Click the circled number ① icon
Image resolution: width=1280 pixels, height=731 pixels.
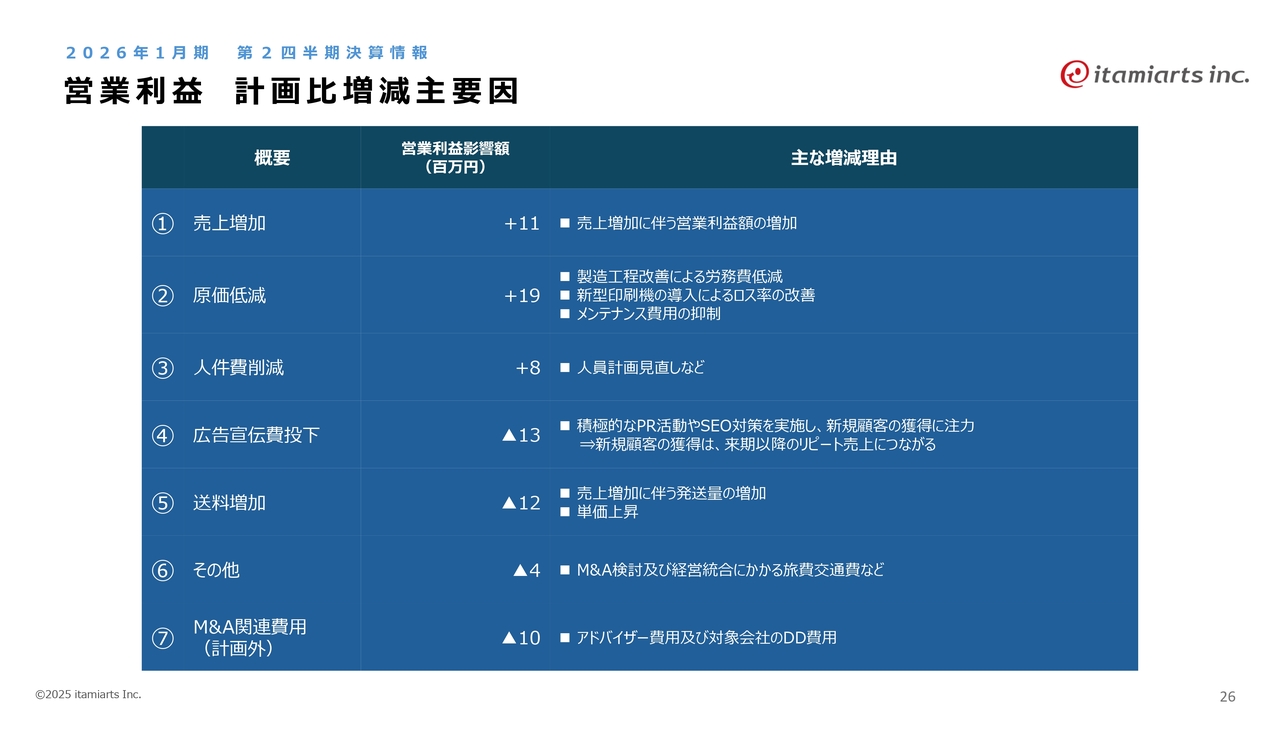pos(162,224)
